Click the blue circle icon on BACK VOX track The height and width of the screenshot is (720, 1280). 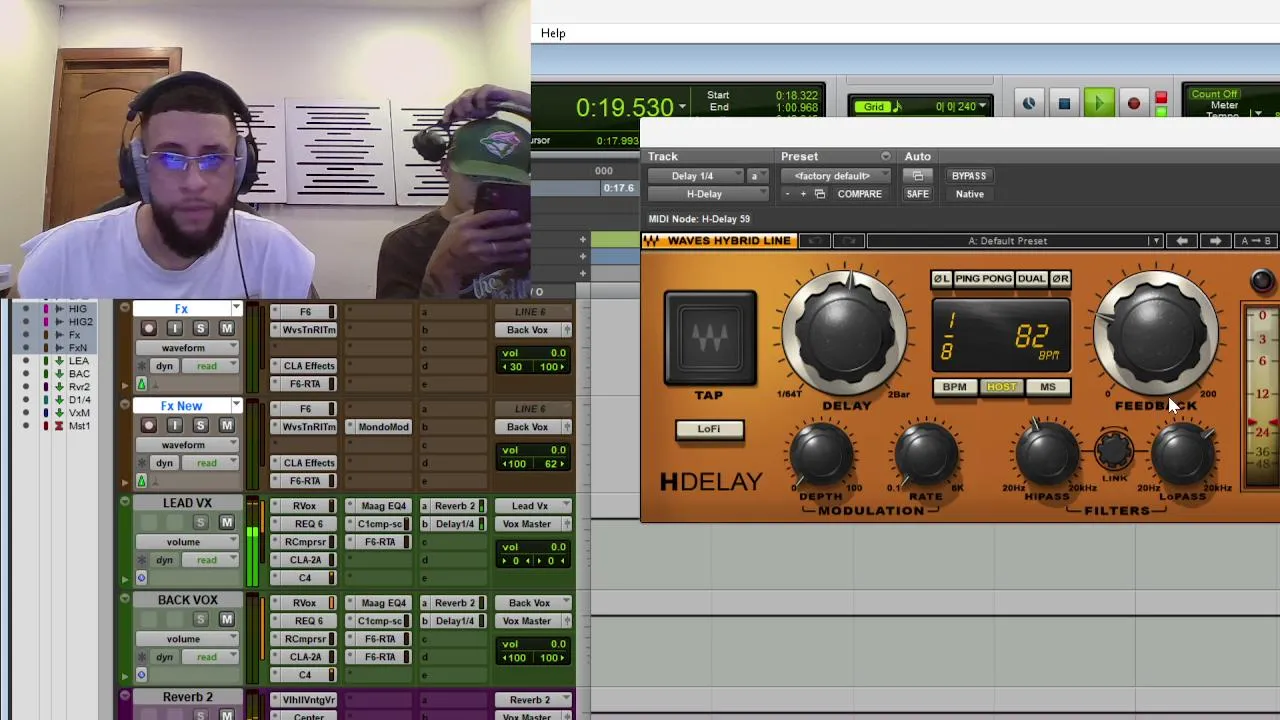(141, 675)
